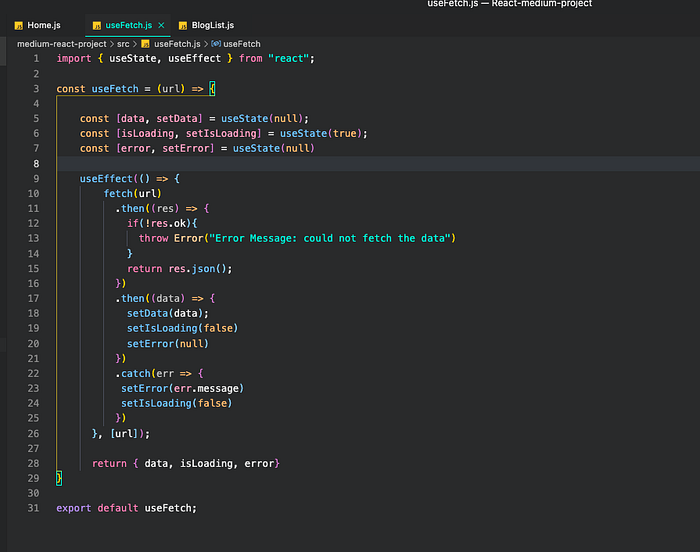700x552 pixels.
Task: Click setData in the line 5 declaration
Action: (176, 119)
